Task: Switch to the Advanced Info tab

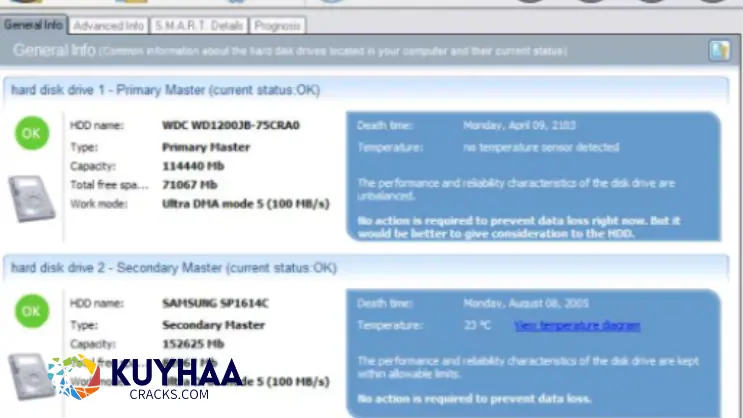Action: pyautogui.click(x=109, y=25)
